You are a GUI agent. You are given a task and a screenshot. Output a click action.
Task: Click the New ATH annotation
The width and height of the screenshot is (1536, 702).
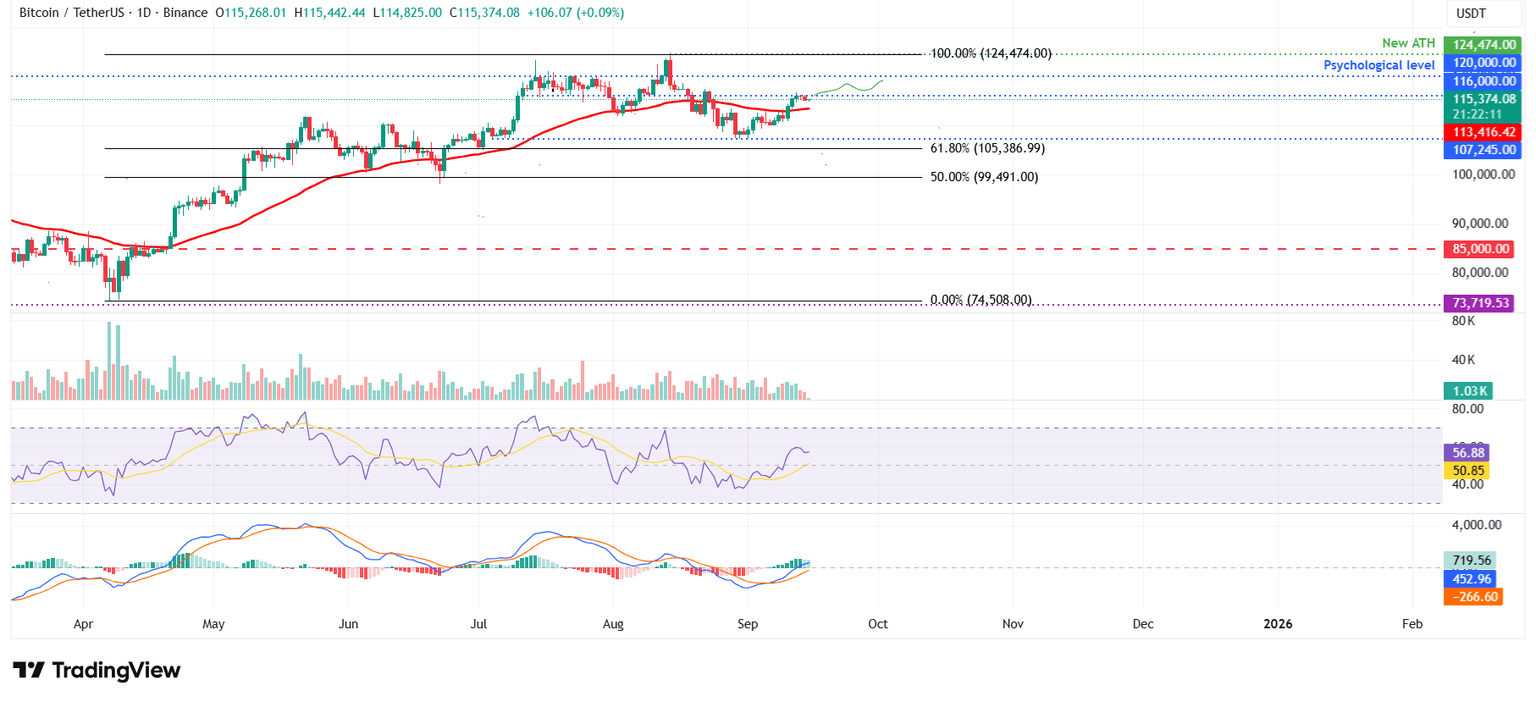[x=1409, y=43]
